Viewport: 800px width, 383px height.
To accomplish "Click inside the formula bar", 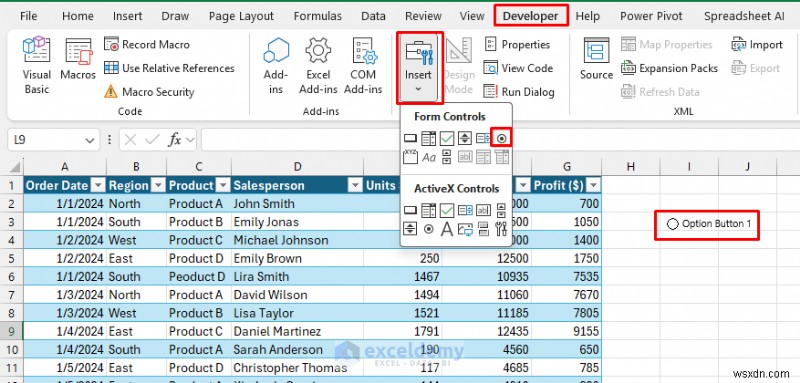I will (x=500, y=140).
